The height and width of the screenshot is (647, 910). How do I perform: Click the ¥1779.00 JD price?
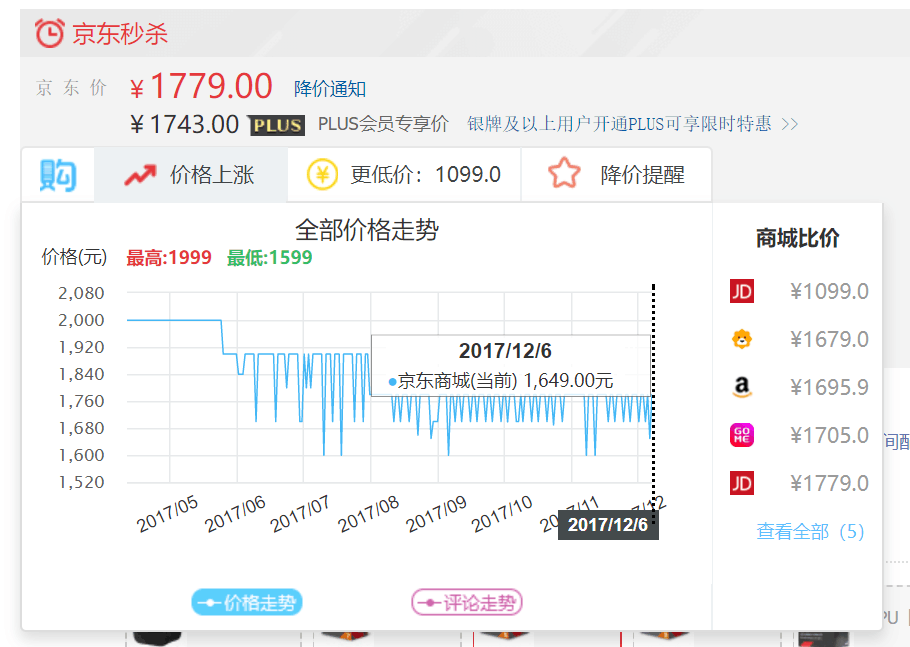pos(201,86)
